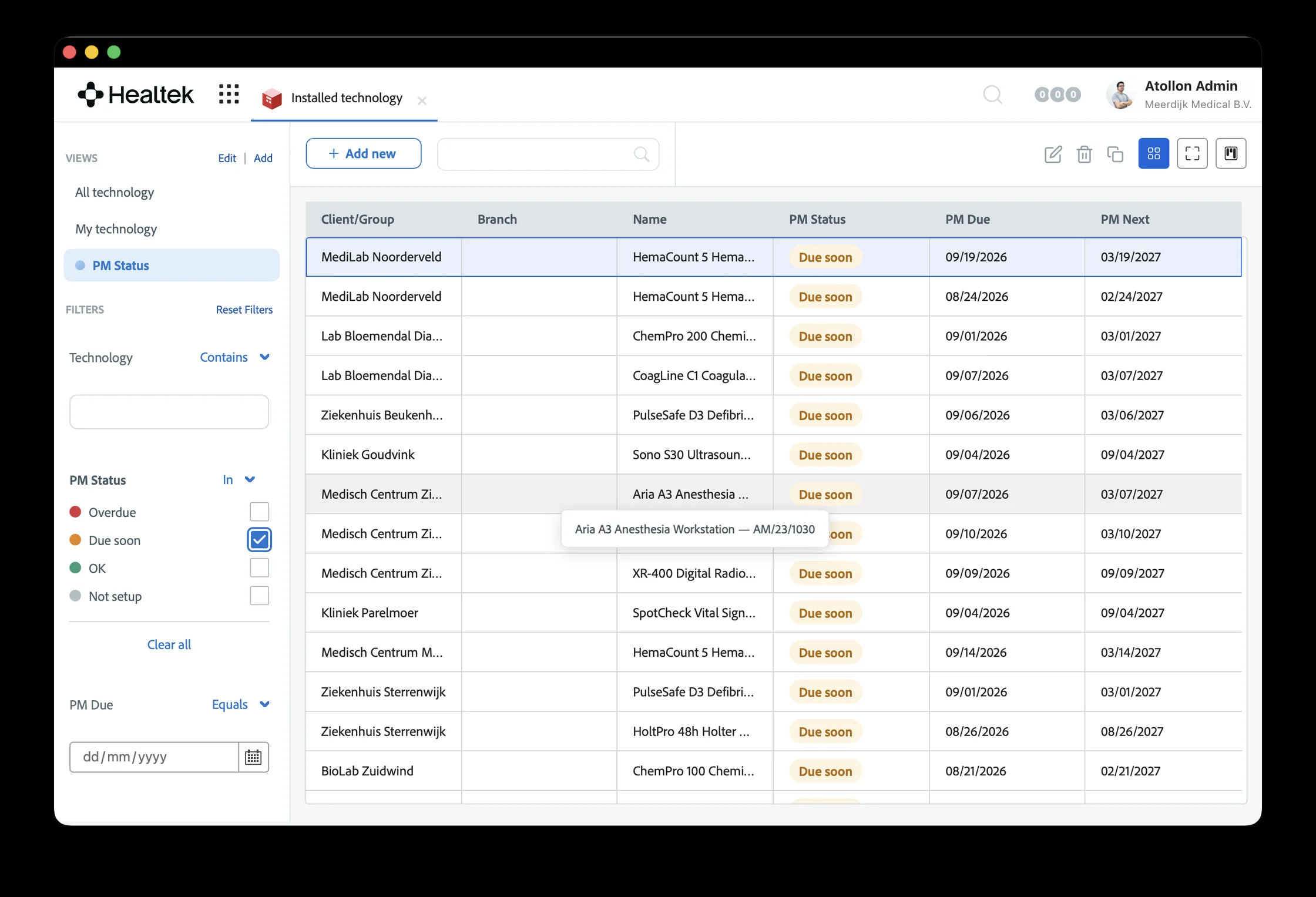1316x897 pixels.
Task: Check the OK status checkbox
Action: (x=259, y=568)
